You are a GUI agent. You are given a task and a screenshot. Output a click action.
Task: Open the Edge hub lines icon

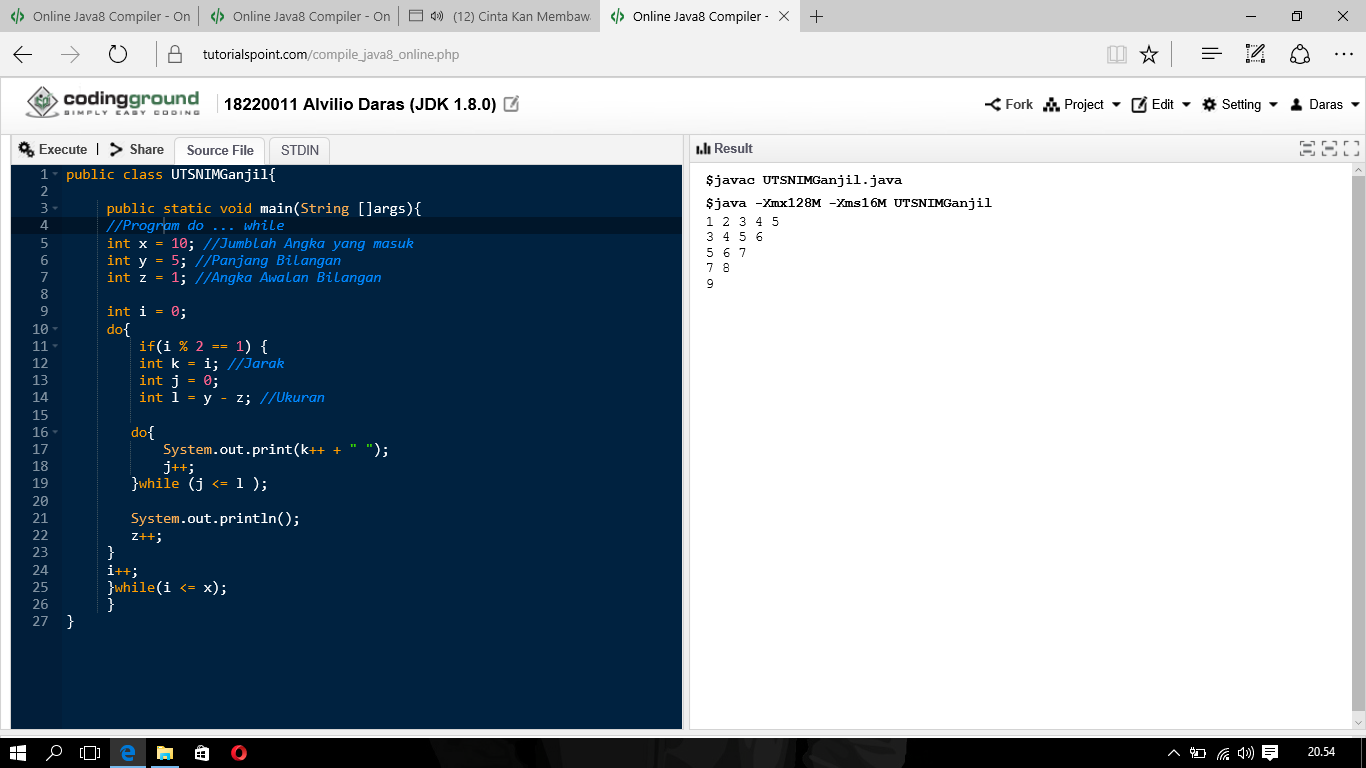(1212, 54)
